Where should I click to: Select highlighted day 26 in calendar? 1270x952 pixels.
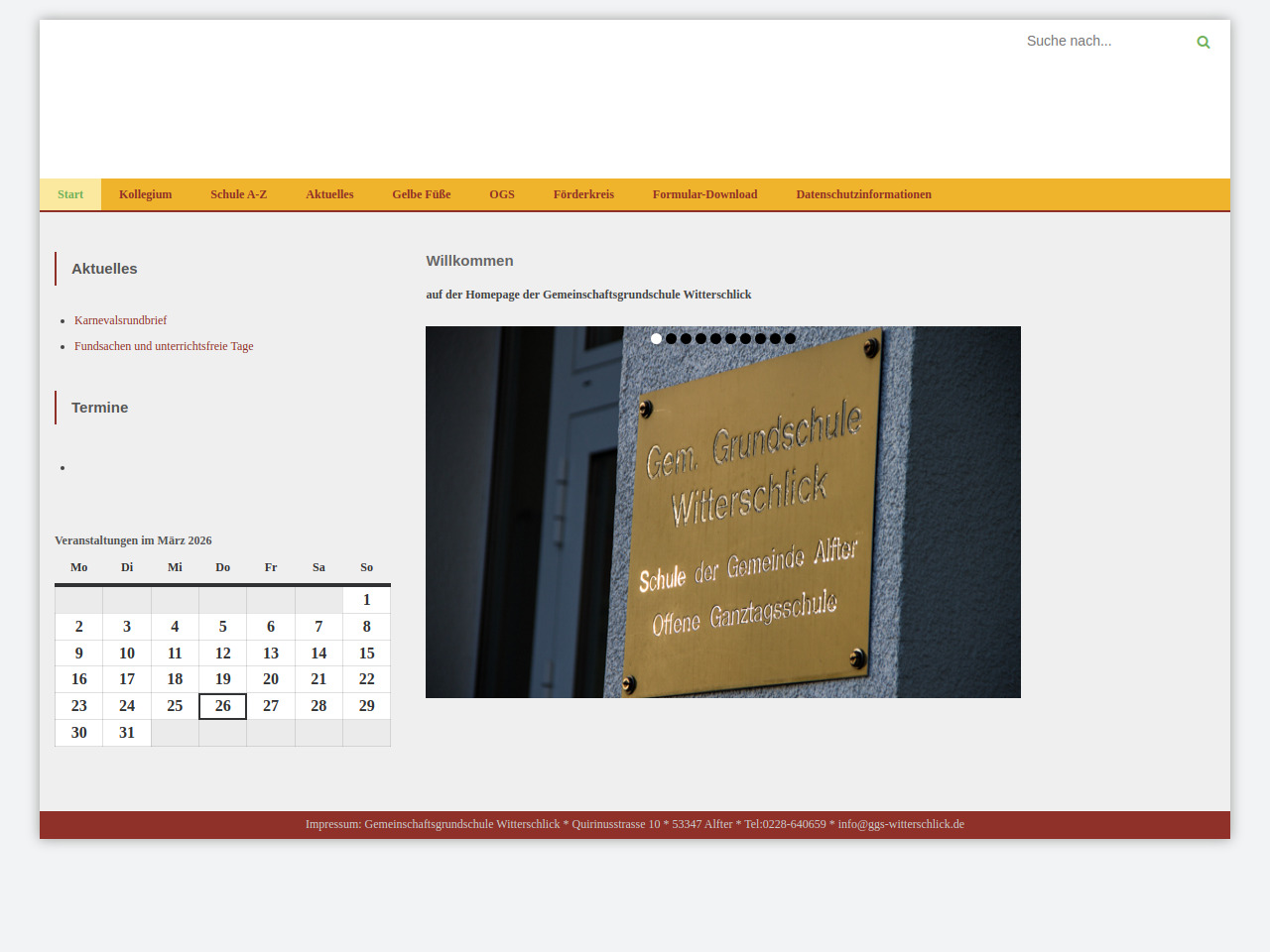(x=222, y=706)
